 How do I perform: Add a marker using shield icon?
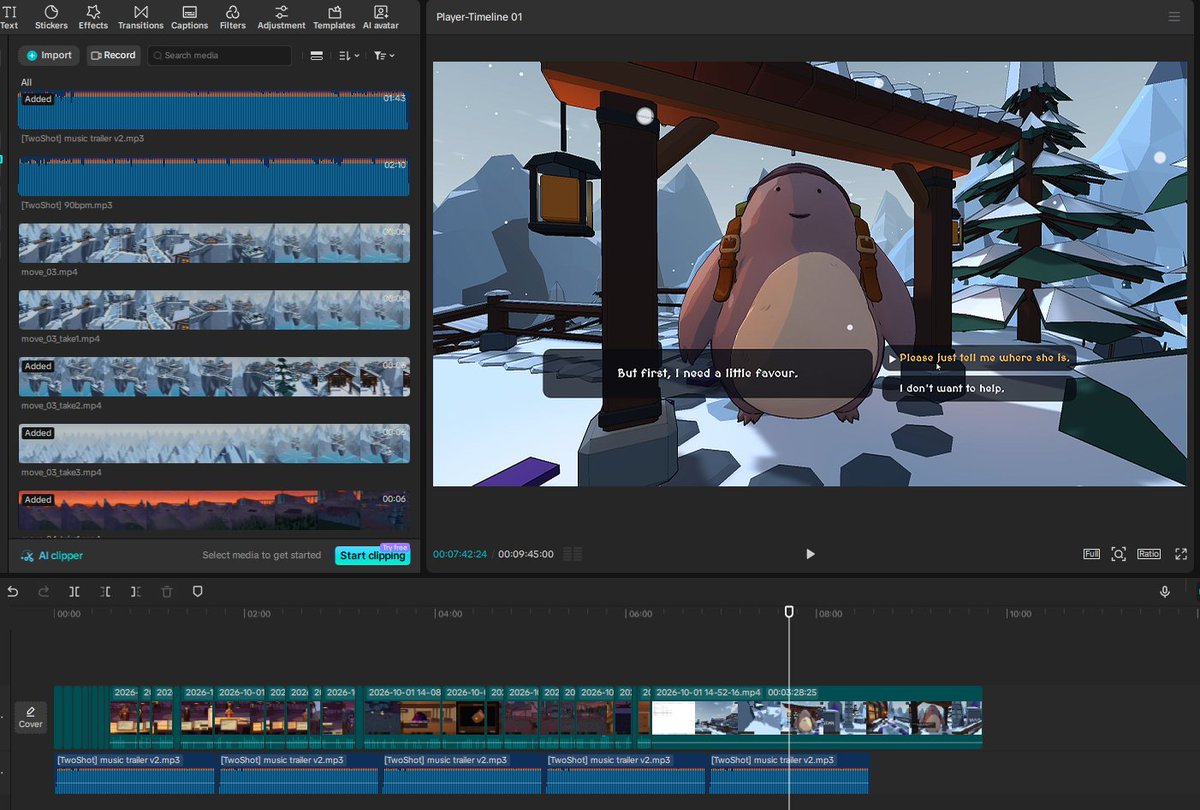(x=198, y=592)
